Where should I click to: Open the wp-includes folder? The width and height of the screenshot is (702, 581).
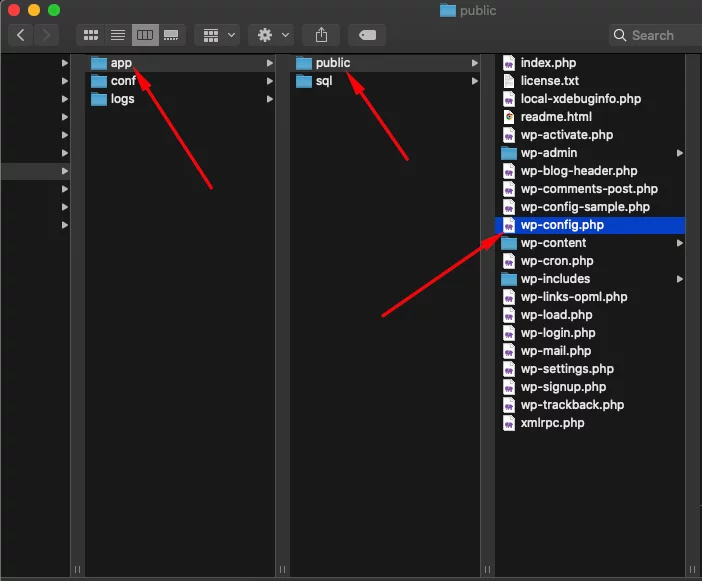590,279
